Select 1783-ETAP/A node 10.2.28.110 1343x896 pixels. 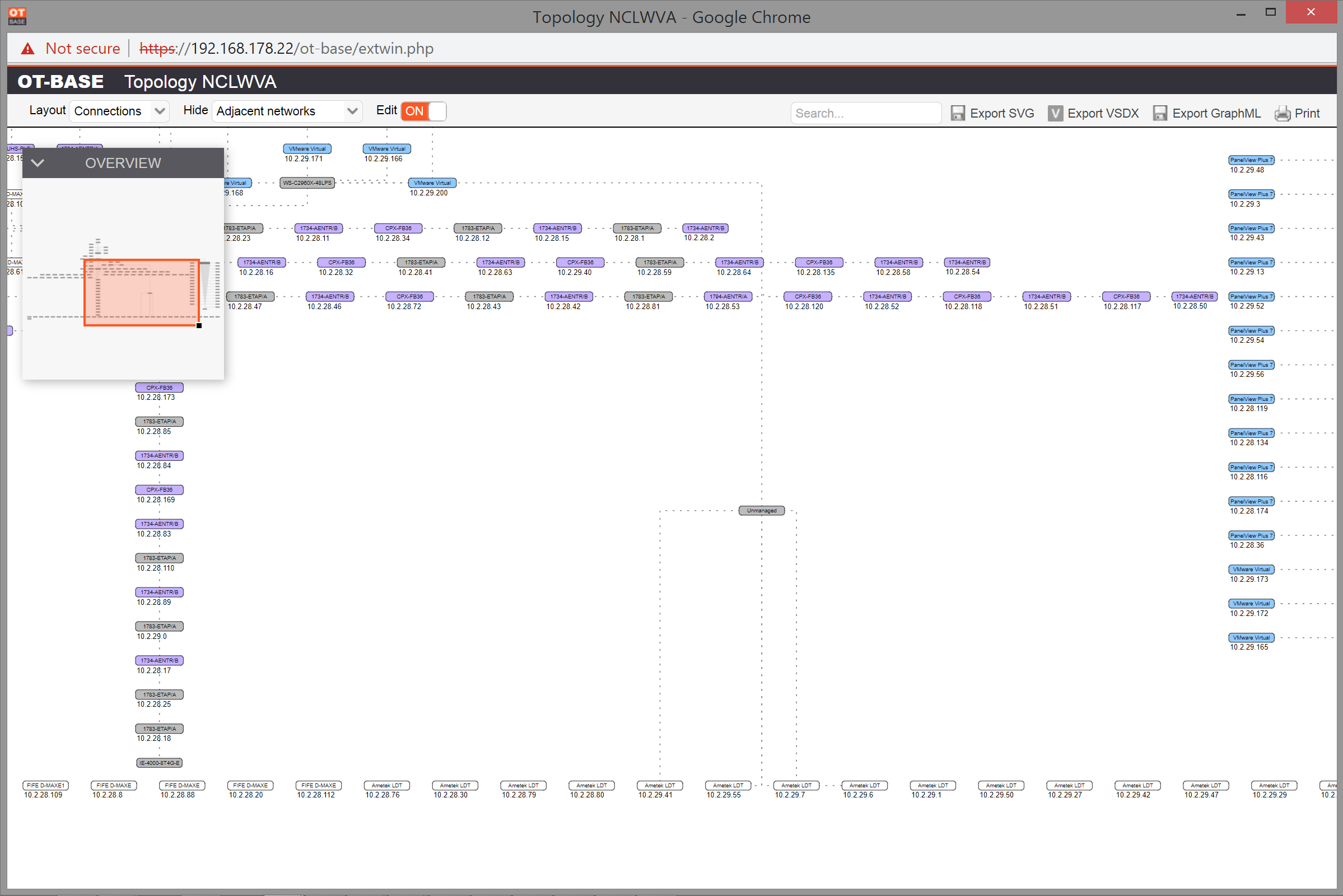pyautogui.click(x=160, y=558)
